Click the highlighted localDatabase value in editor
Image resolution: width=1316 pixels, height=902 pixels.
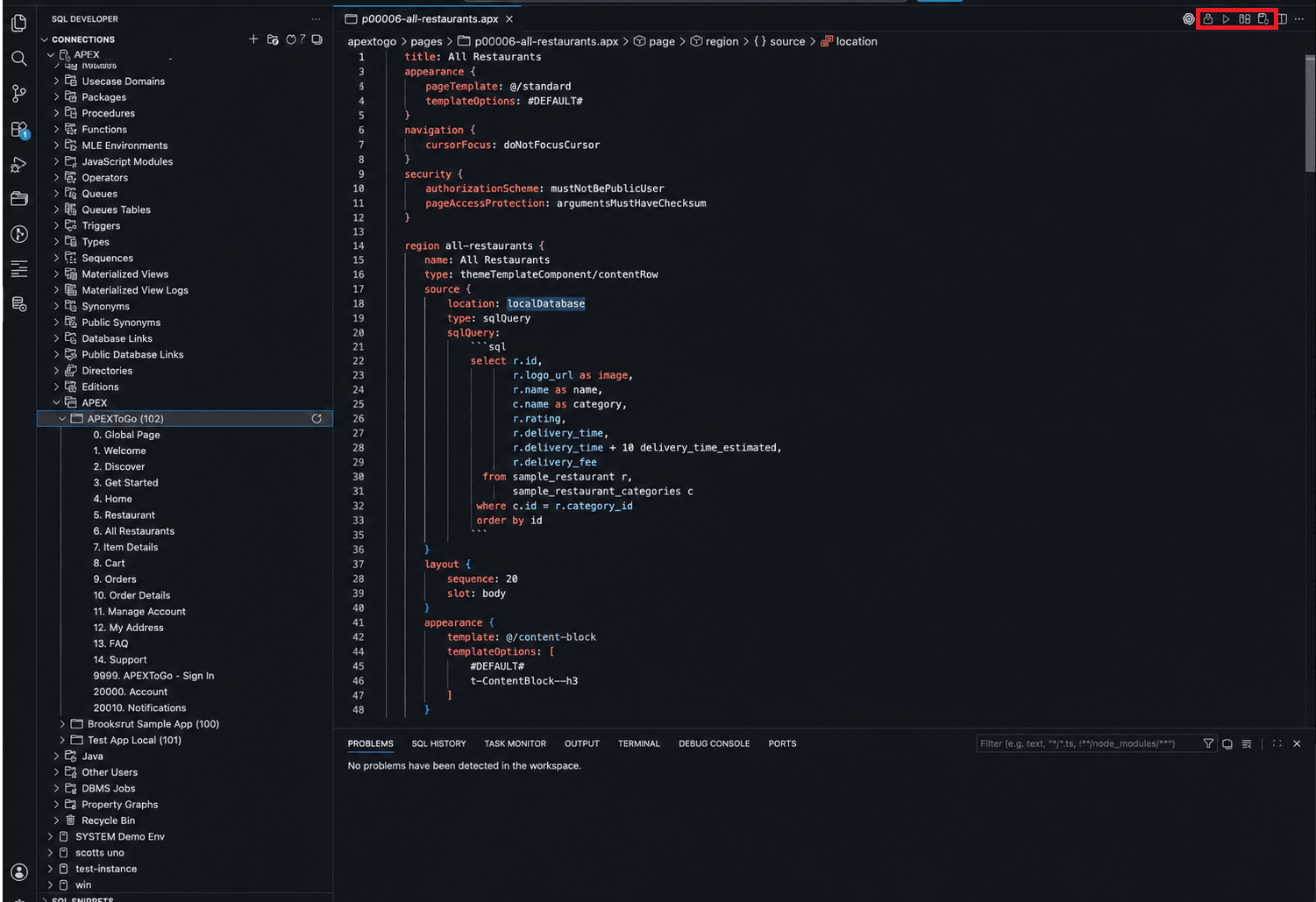[545, 304]
